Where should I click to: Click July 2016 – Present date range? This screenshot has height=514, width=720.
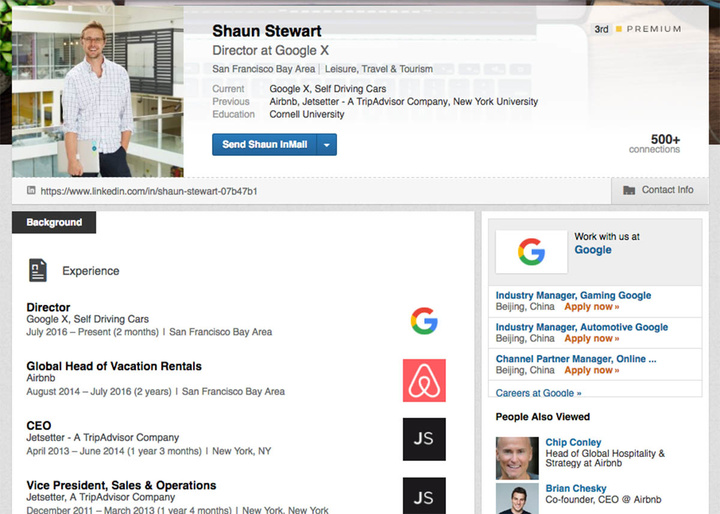pos(92,332)
